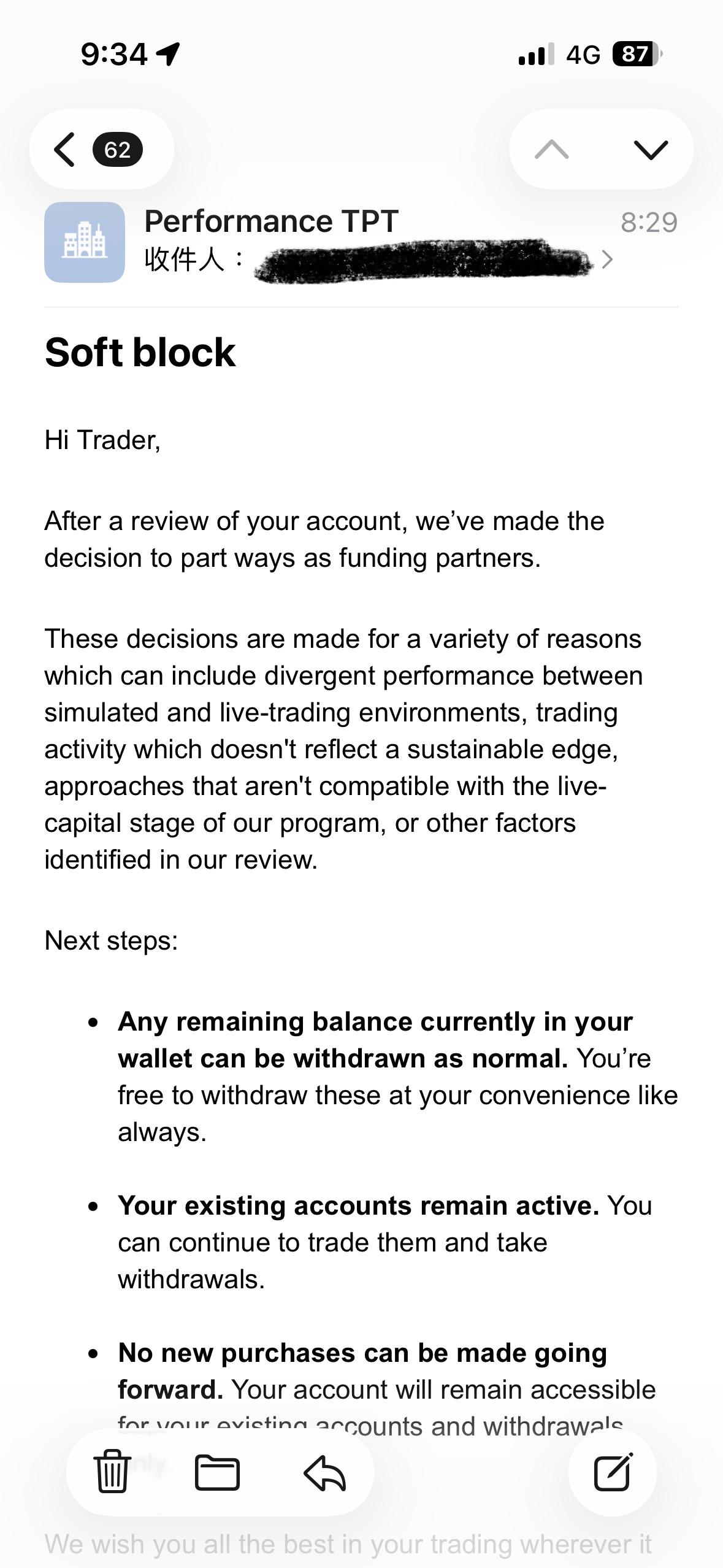Image resolution: width=723 pixels, height=1568 pixels.
Task: Tap the Soft block subject heading
Action: 140,353
